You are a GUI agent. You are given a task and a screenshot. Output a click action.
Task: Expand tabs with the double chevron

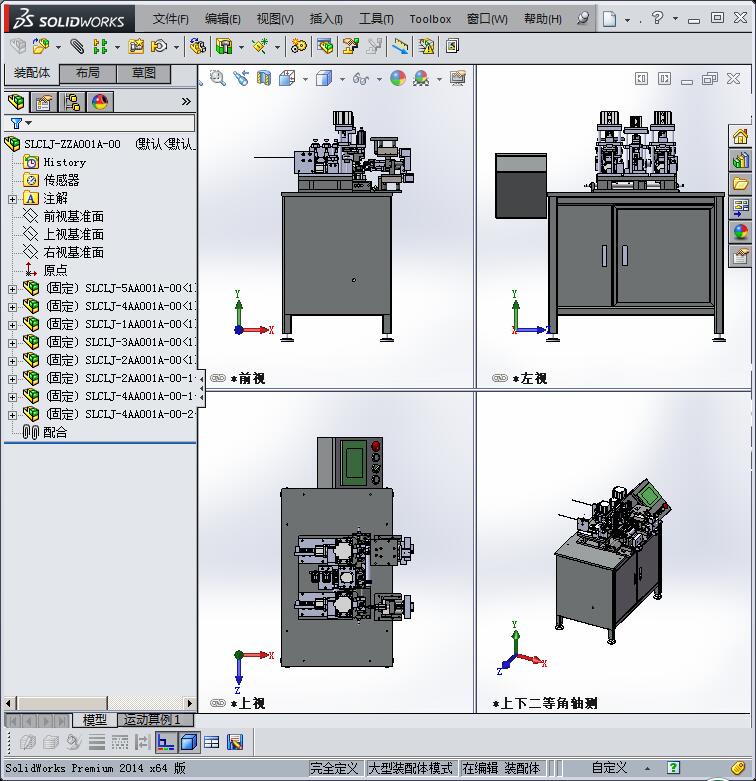coord(186,102)
